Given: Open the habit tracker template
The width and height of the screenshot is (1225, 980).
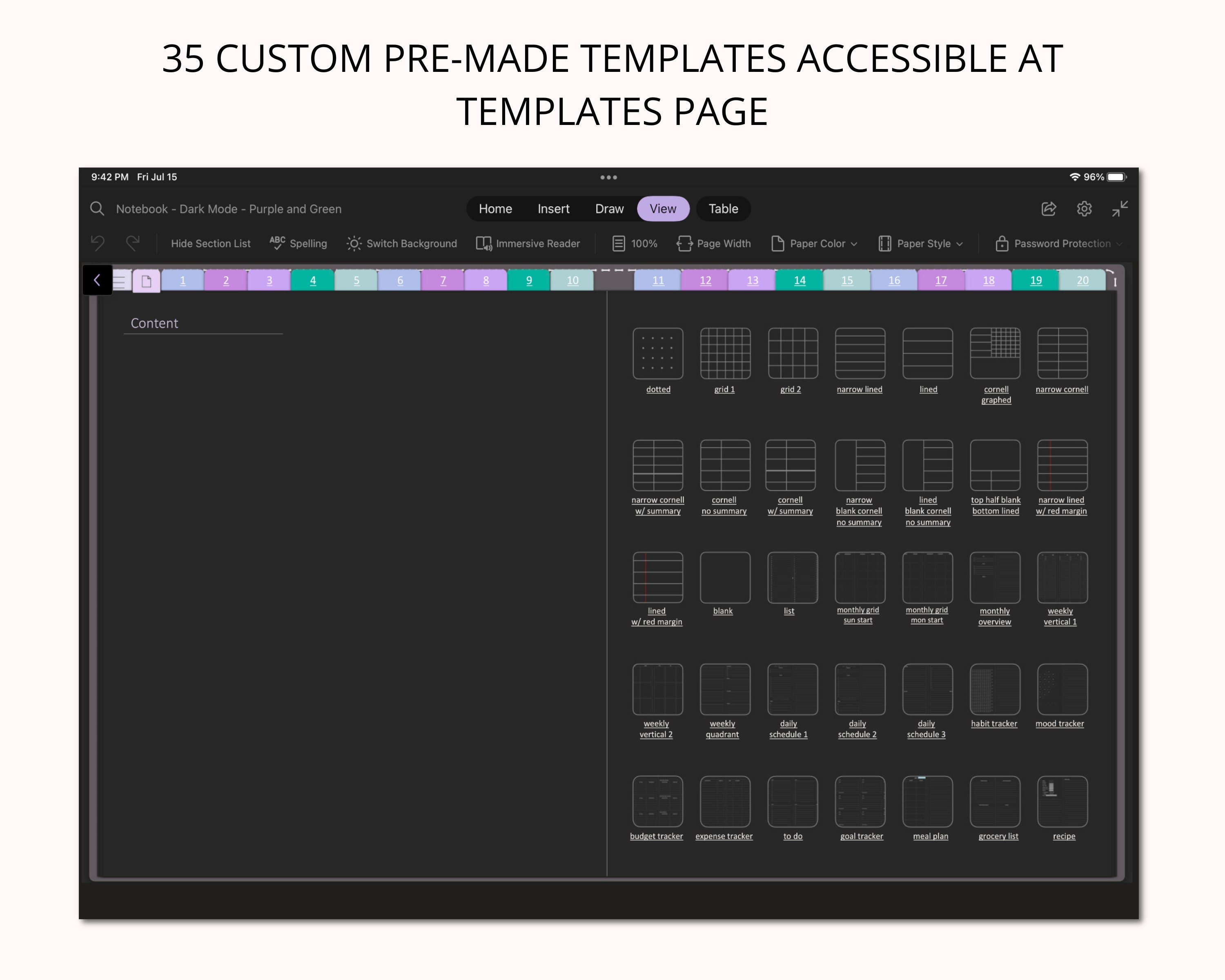Looking at the screenshot, I should tap(994, 688).
